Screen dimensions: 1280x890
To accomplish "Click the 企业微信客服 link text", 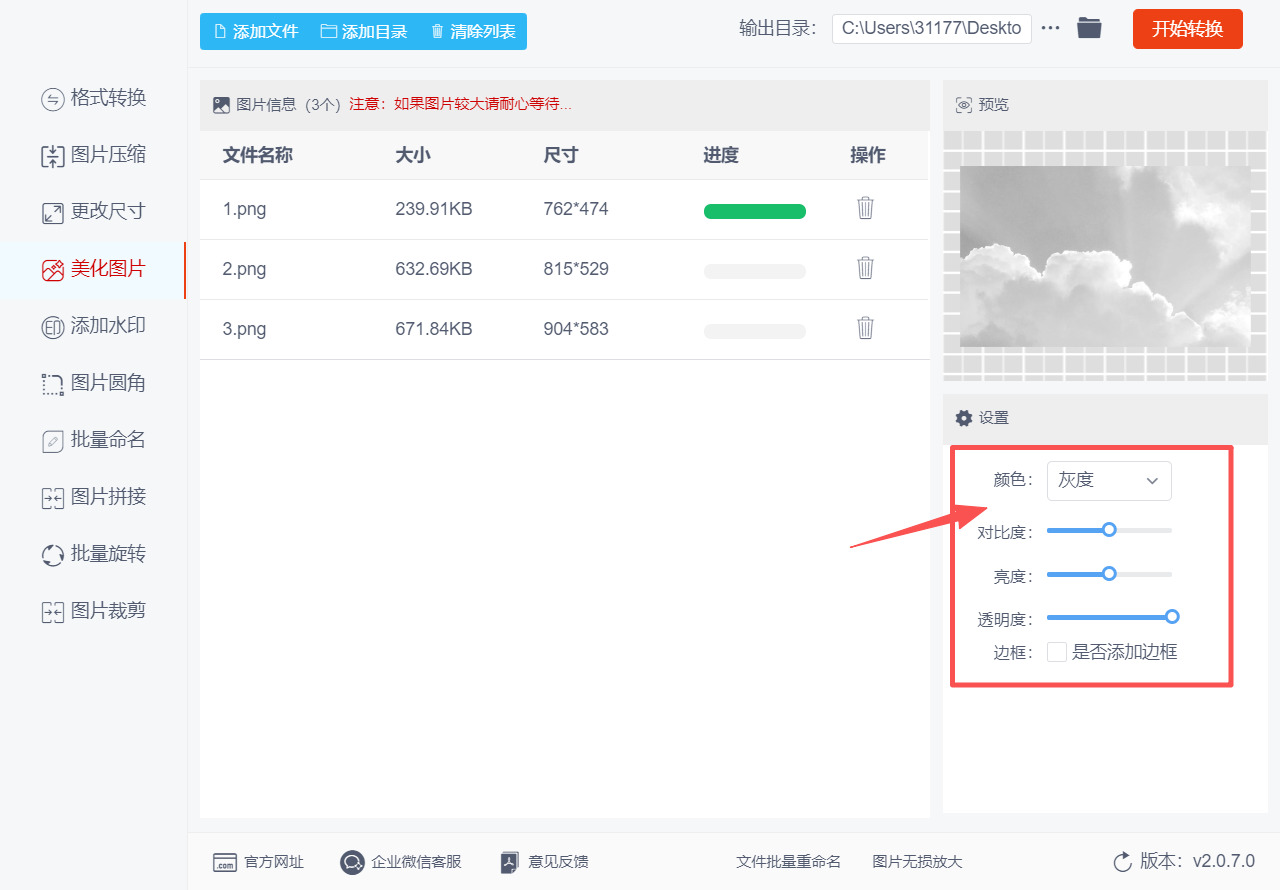I will tap(416, 862).
